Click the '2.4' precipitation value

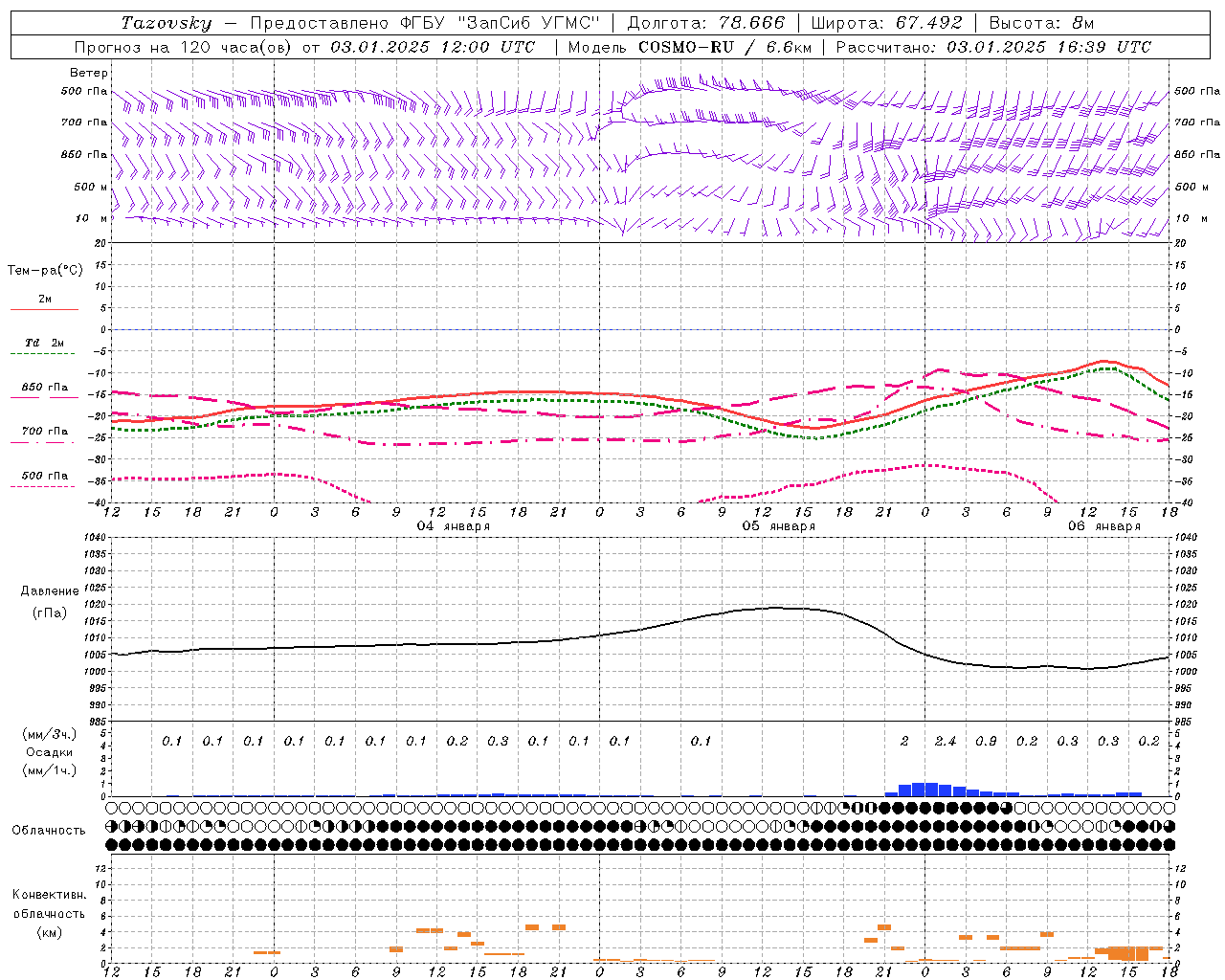click(945, 741)
